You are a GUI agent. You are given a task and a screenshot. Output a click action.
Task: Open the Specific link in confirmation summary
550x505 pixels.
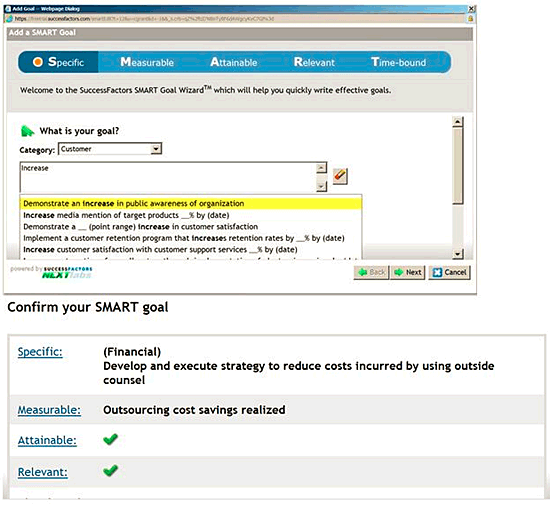(x=40, y=351)
